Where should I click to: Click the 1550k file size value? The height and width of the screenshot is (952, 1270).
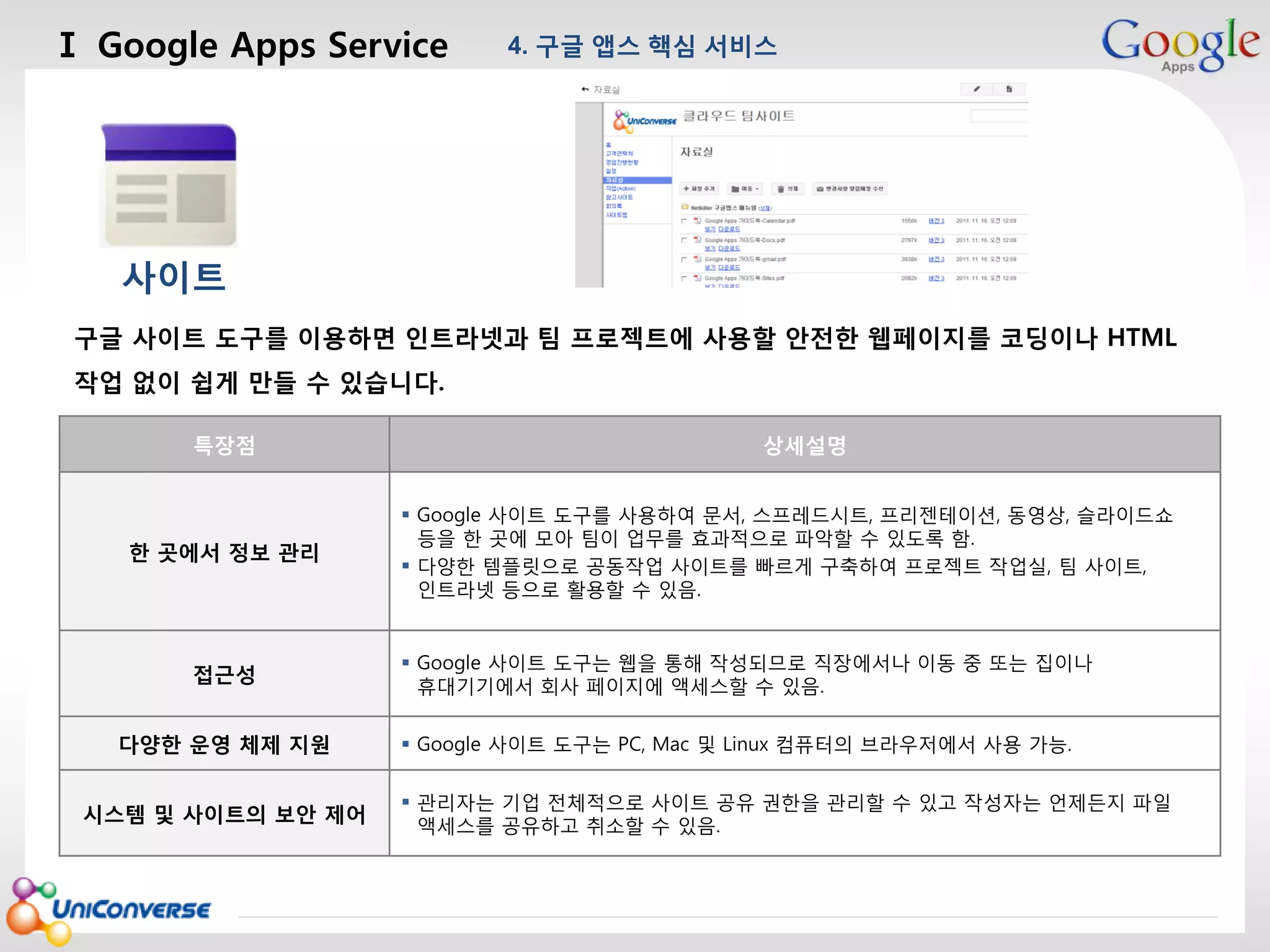[x=909, y=221]
